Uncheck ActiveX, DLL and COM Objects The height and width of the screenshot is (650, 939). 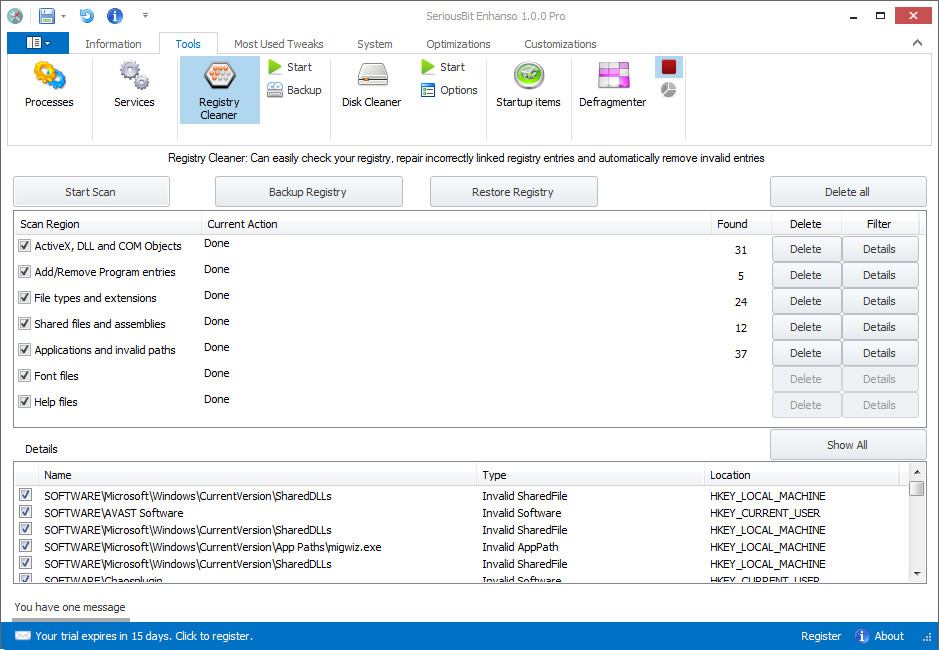coord(25,246)
